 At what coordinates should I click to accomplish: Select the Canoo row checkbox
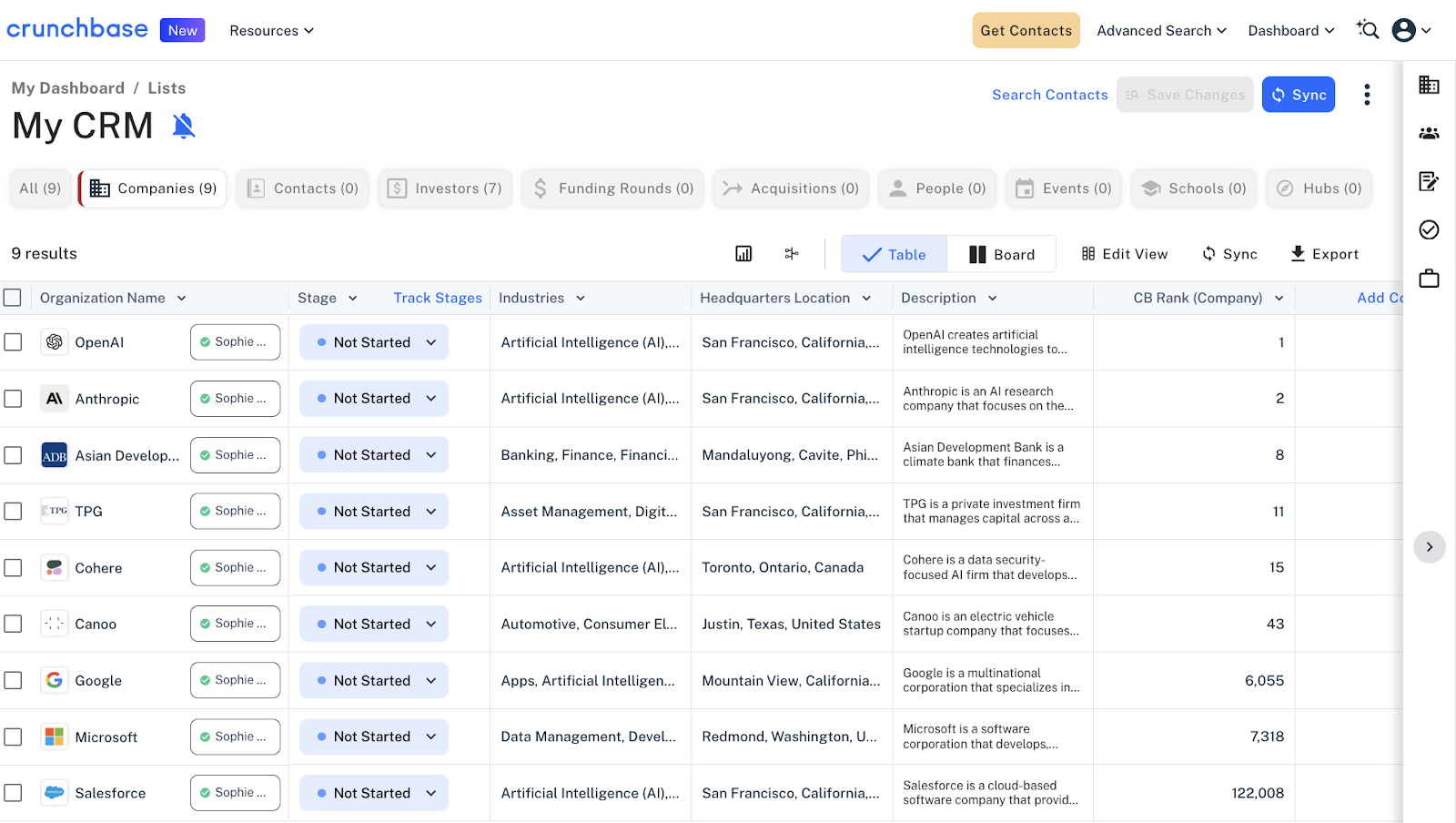point(13,624)
